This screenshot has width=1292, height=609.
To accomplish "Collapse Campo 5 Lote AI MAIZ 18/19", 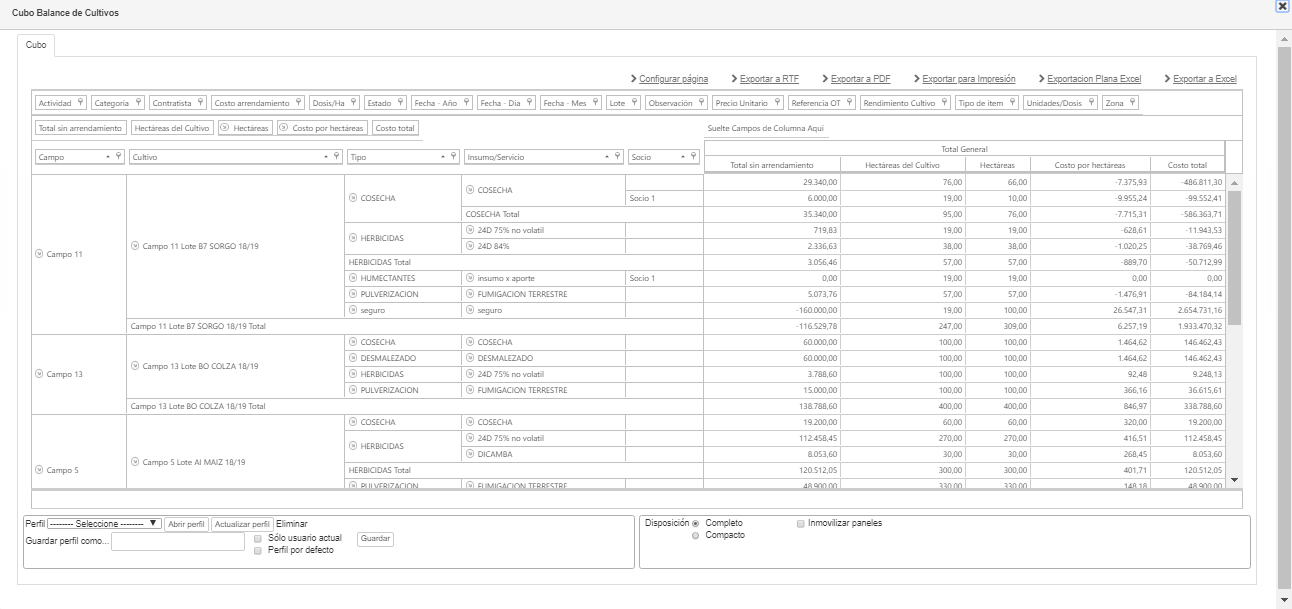I will click(135, 462).
